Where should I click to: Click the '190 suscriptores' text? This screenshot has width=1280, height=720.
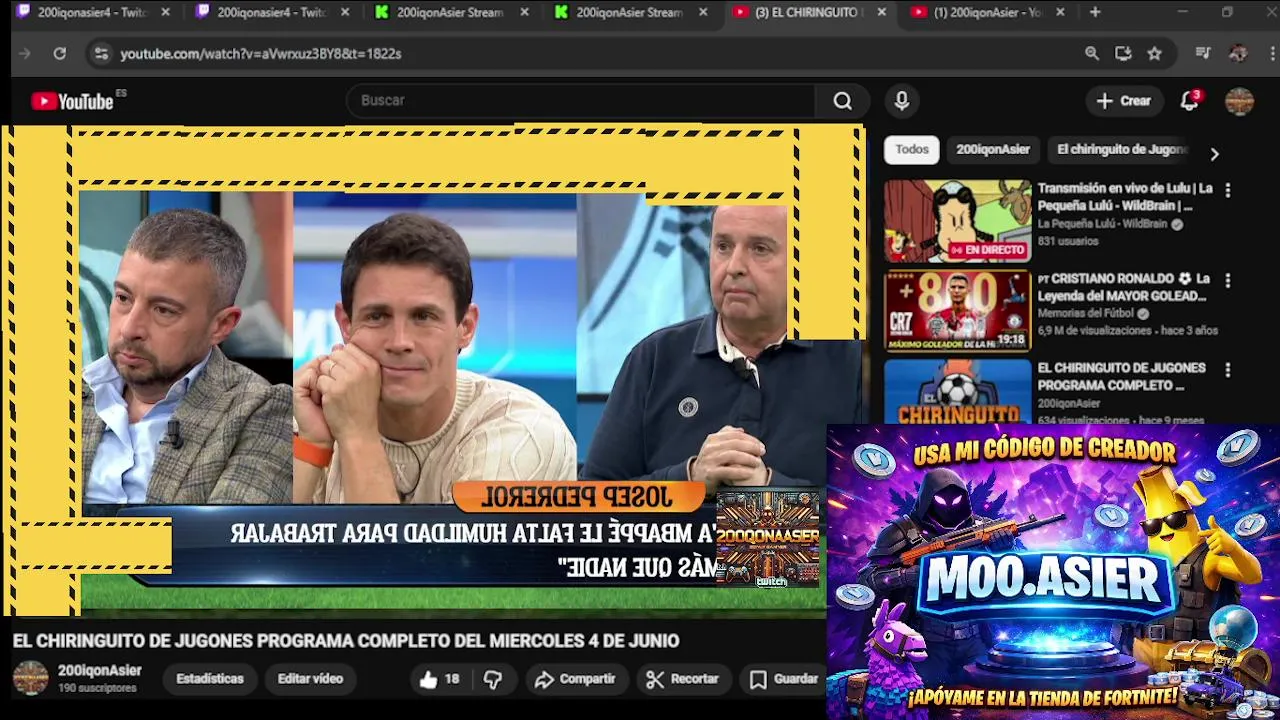[x=97, y=689]
